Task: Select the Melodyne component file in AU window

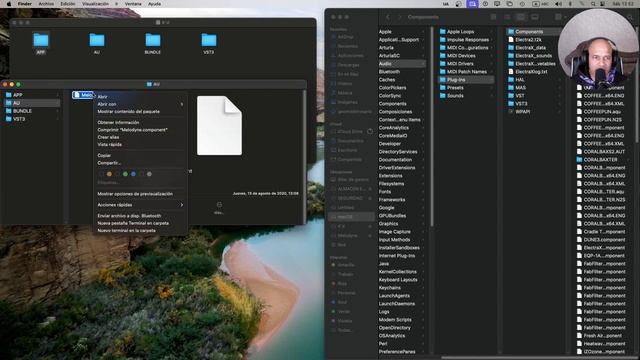Action: [83, 95]
